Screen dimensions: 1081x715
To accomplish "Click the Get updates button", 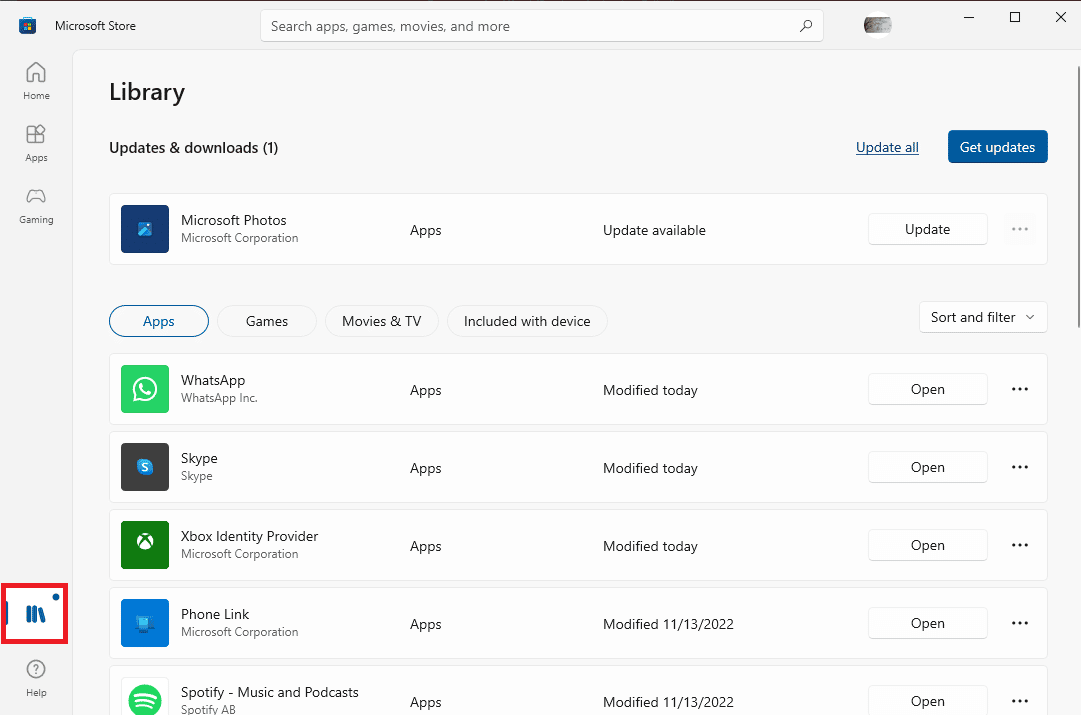I will click(997, 147).
